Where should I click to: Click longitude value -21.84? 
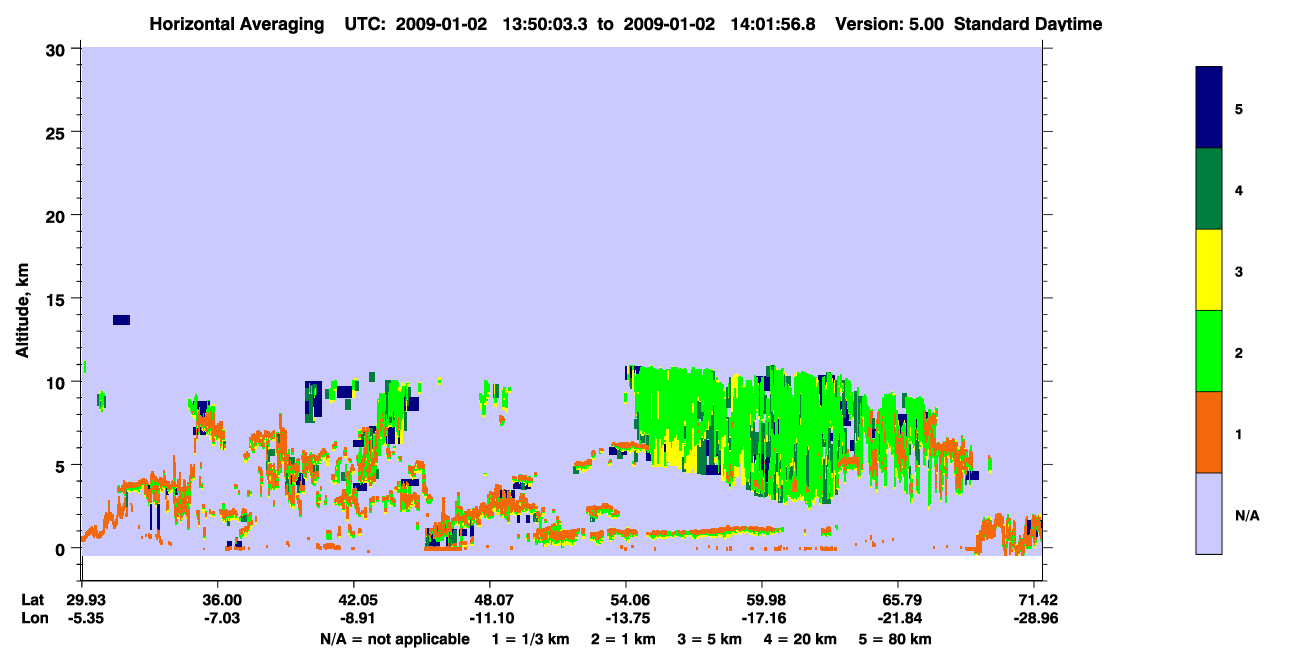[898, 618]
